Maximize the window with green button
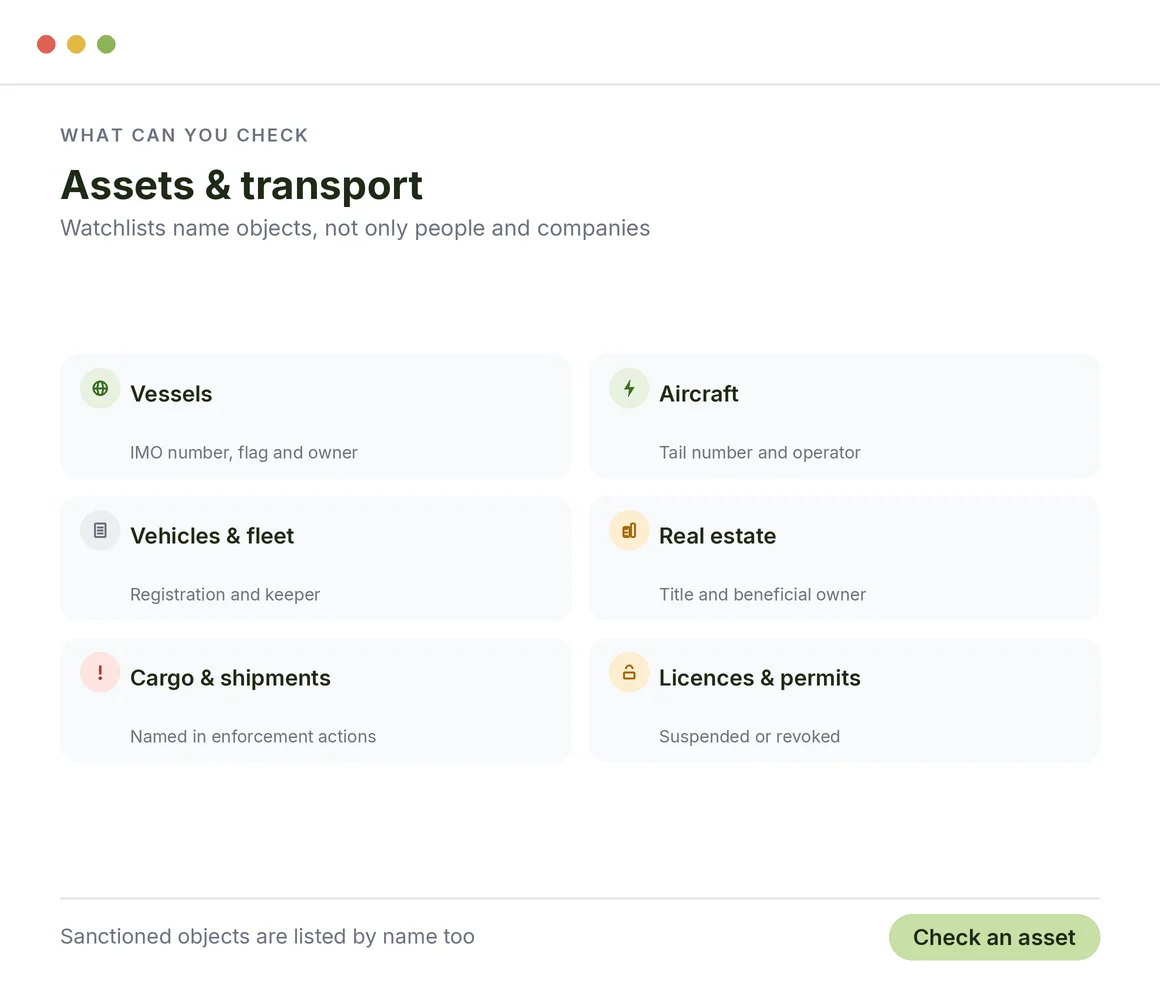Image resolution: width=1160 pixels, height=1000 pixels. click(x=107, y=44)
